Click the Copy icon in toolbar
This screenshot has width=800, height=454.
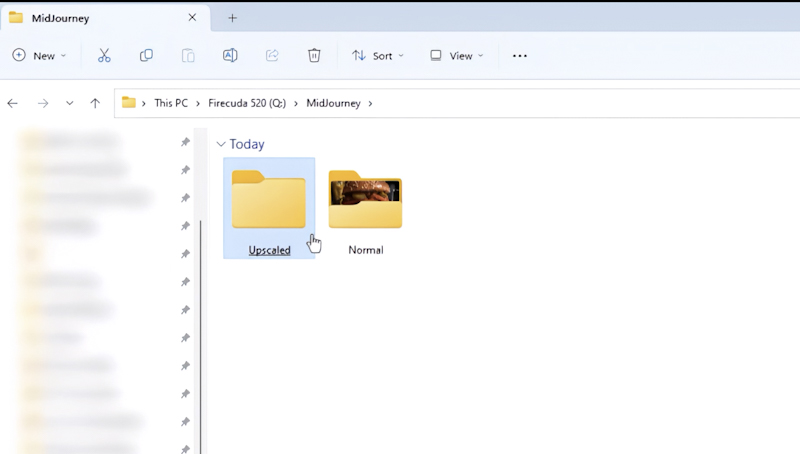(x=146, y=56)
